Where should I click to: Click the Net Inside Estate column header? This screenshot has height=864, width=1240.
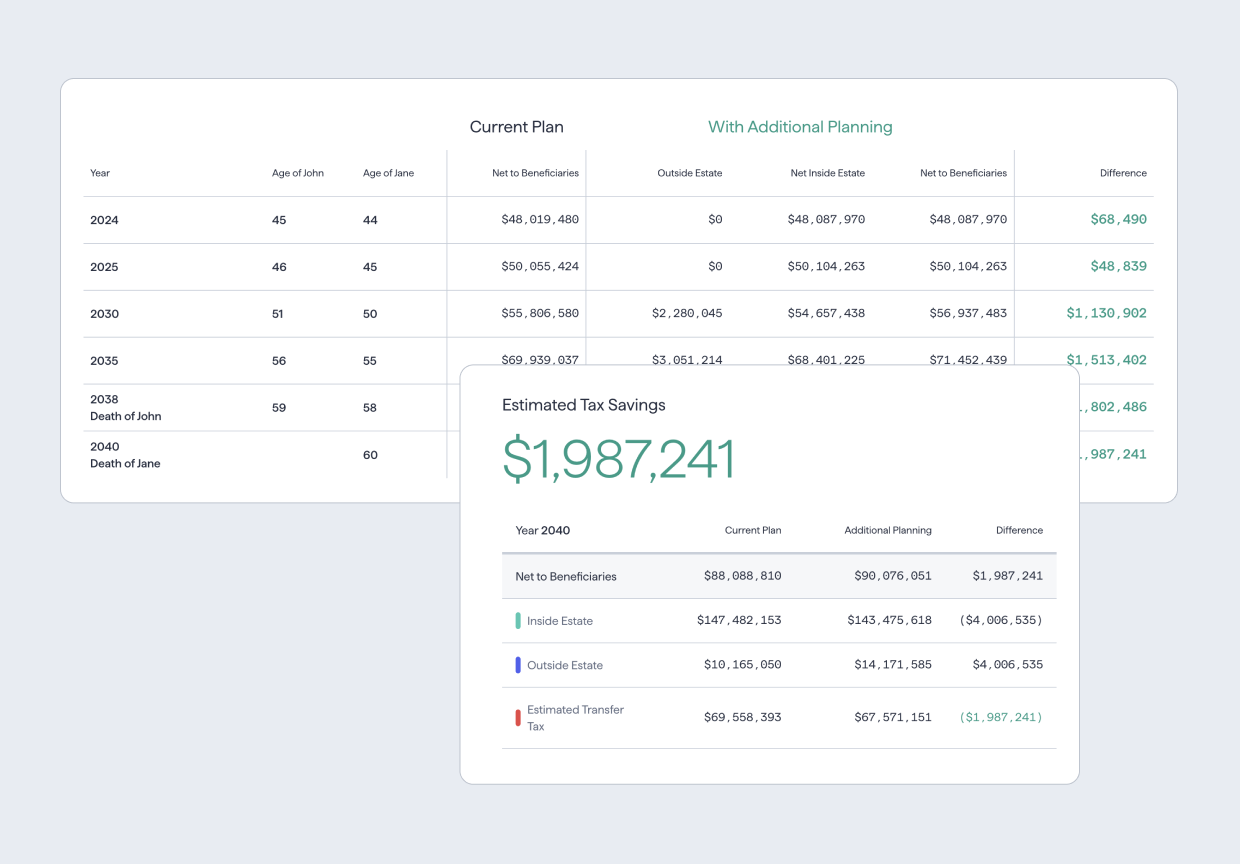point(827,173)
